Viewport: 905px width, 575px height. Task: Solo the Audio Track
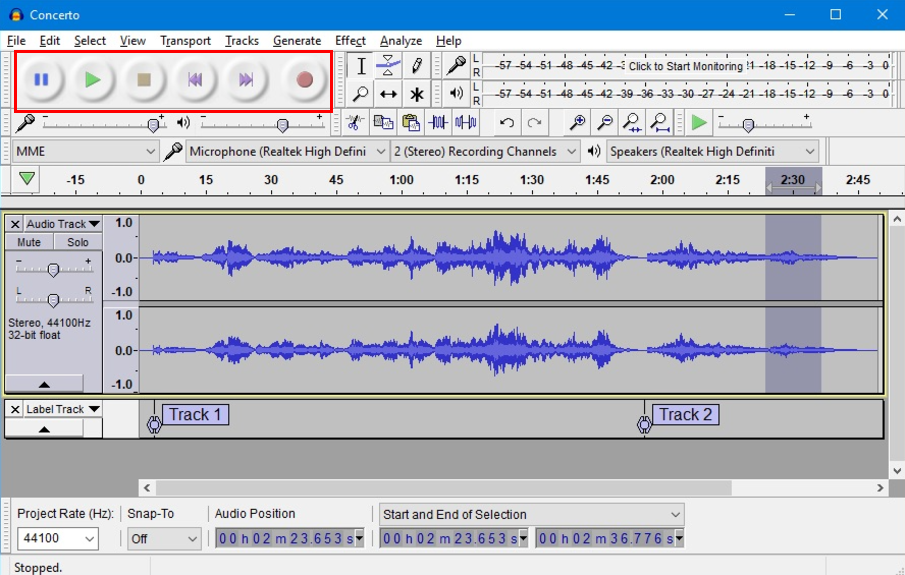click(x=78, y=242)
